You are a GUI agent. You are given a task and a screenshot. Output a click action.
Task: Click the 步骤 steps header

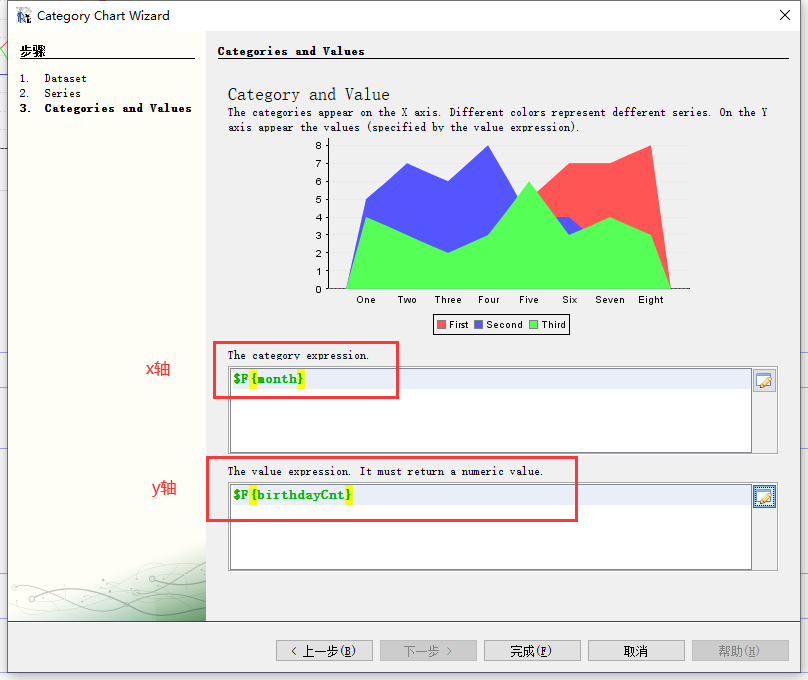[33, 51]
